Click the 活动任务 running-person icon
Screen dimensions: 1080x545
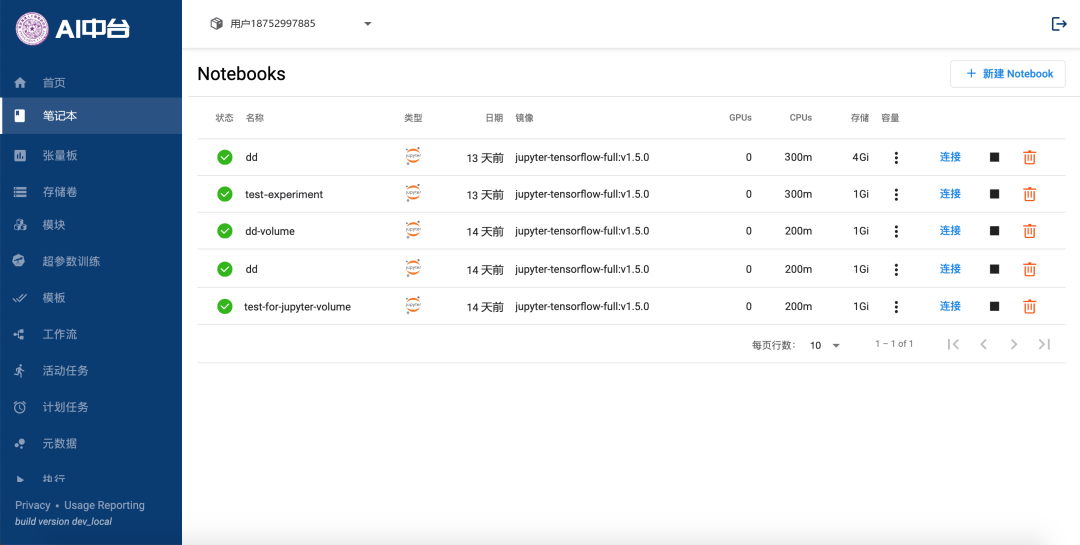(20, 371)
